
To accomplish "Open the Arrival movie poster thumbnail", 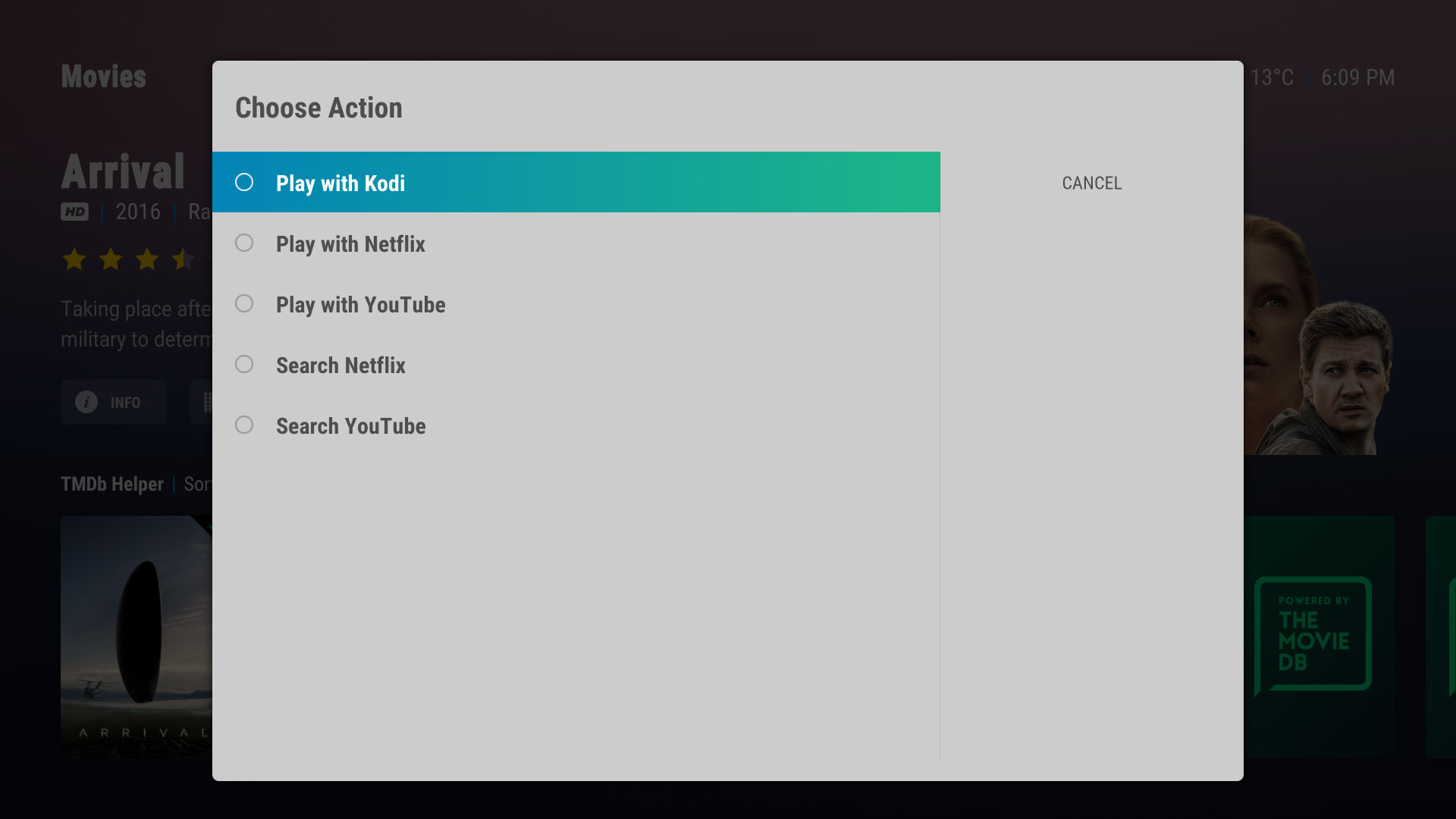I will (136, 637).
